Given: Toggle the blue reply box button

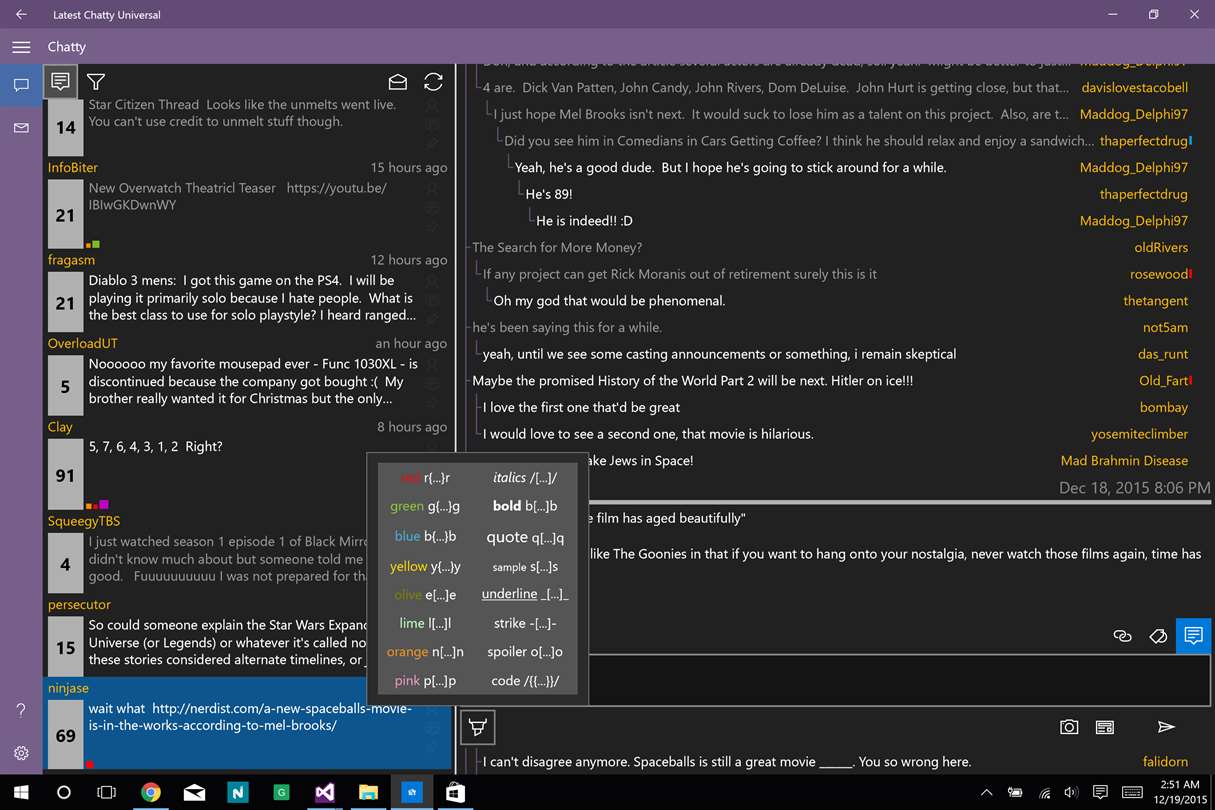Looking at the screenshot, I should 1193,636.
